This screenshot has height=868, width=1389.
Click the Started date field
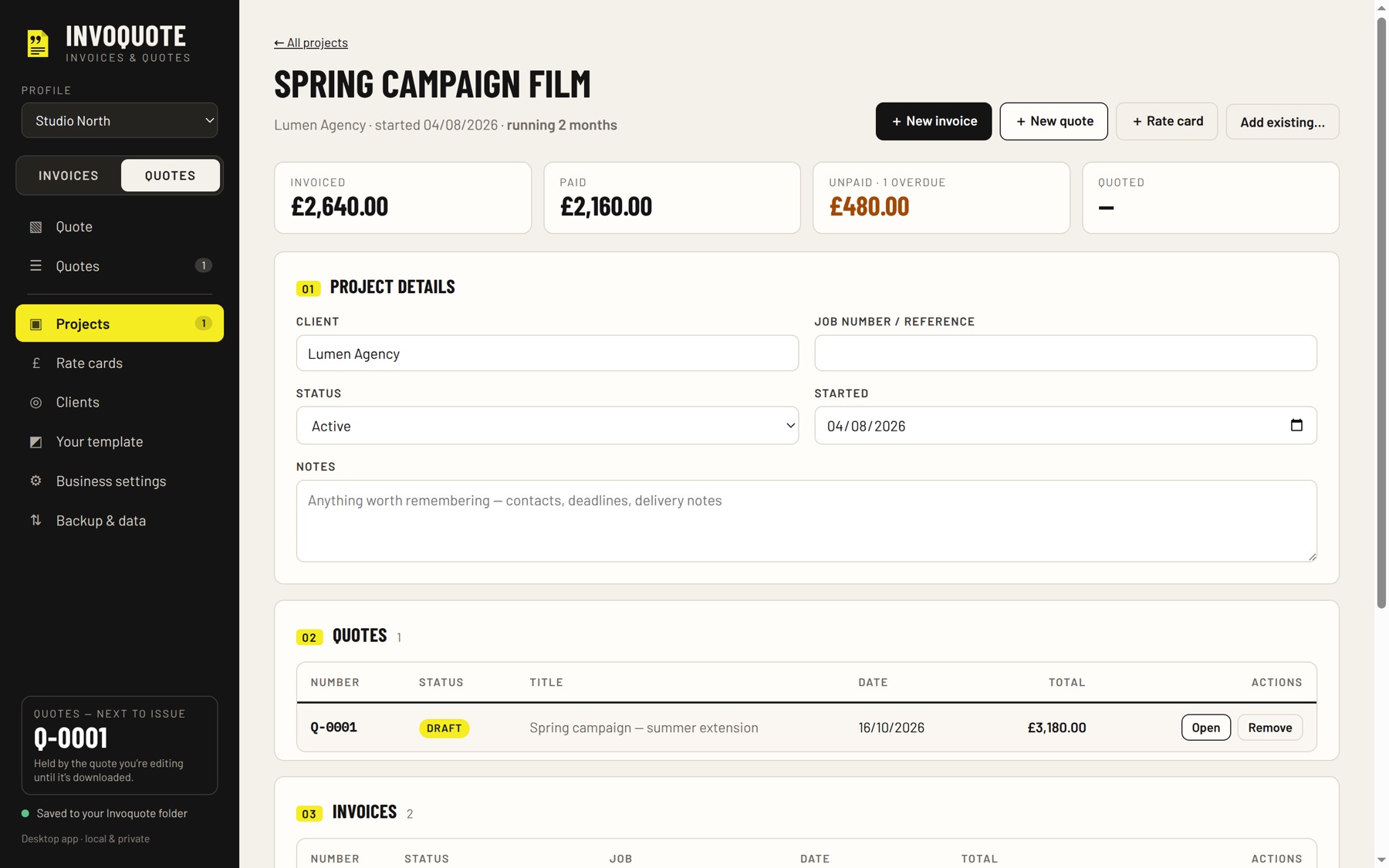[x=1065, y=425]
